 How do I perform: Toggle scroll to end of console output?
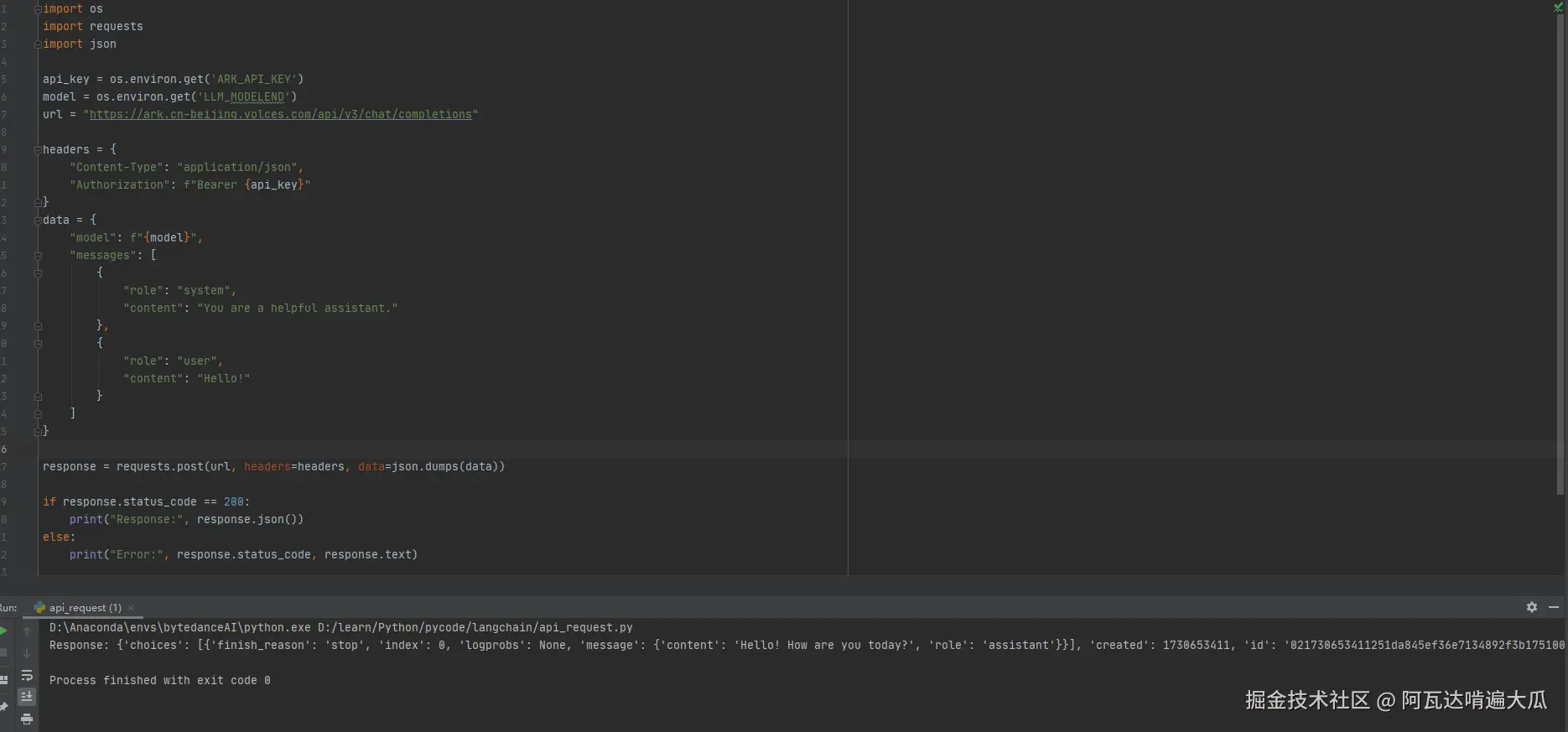27,697
